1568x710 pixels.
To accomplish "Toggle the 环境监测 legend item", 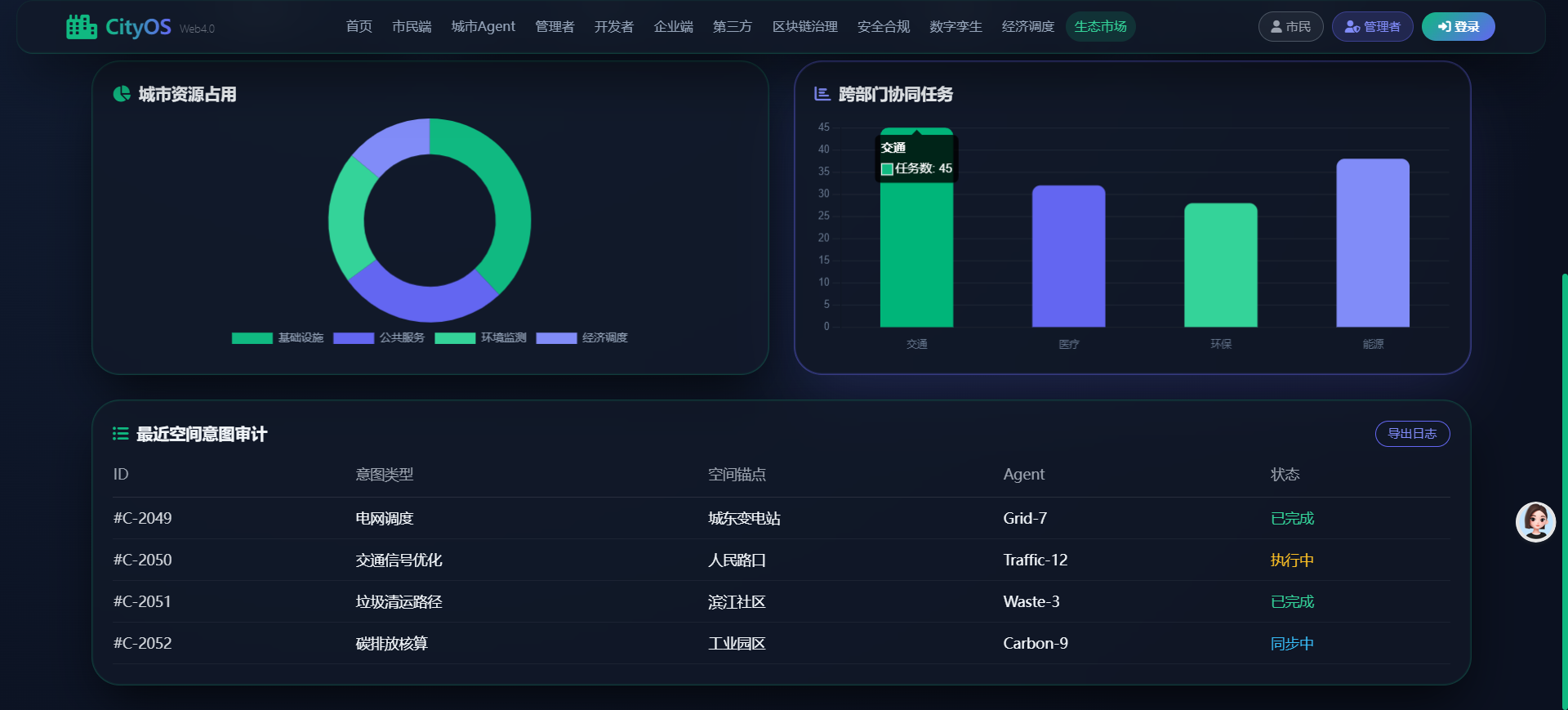I will [480, 337].
